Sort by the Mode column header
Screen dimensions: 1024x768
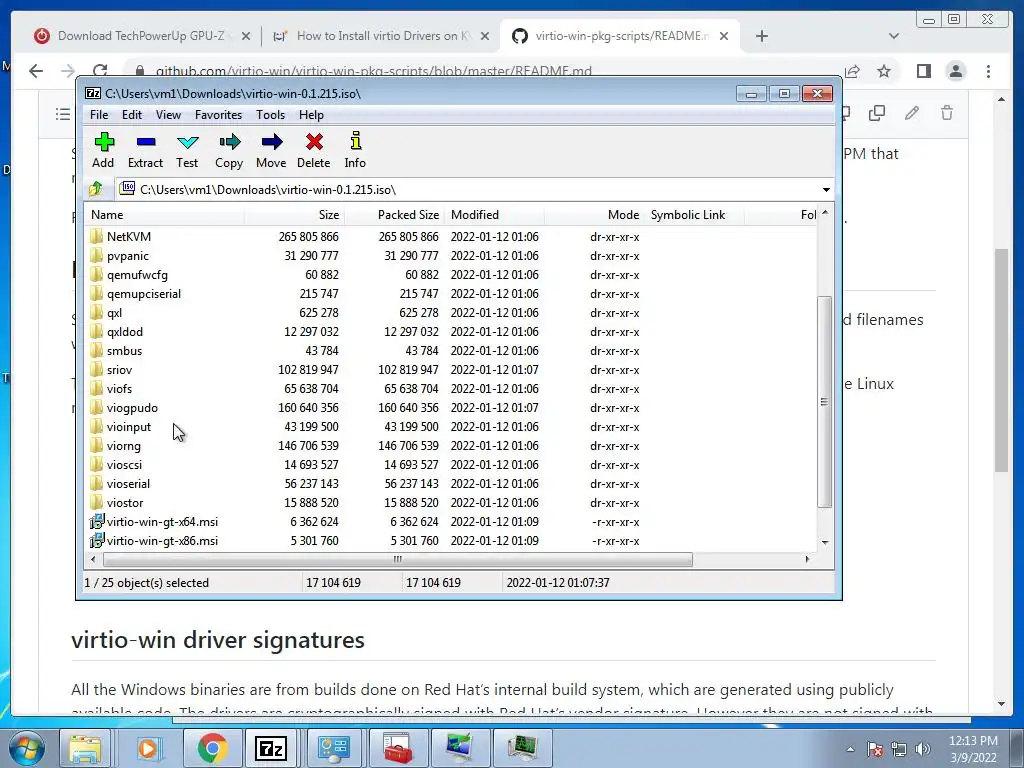click(x=594, y=215)
